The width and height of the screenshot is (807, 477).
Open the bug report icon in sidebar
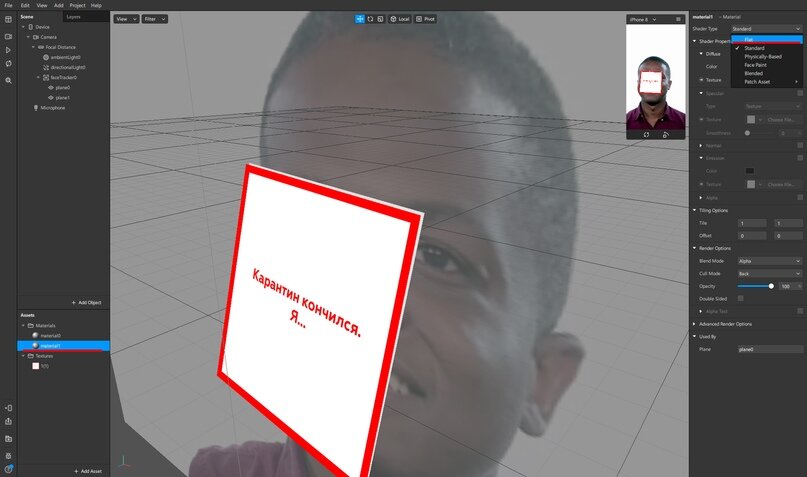click(x=8, y=456)
